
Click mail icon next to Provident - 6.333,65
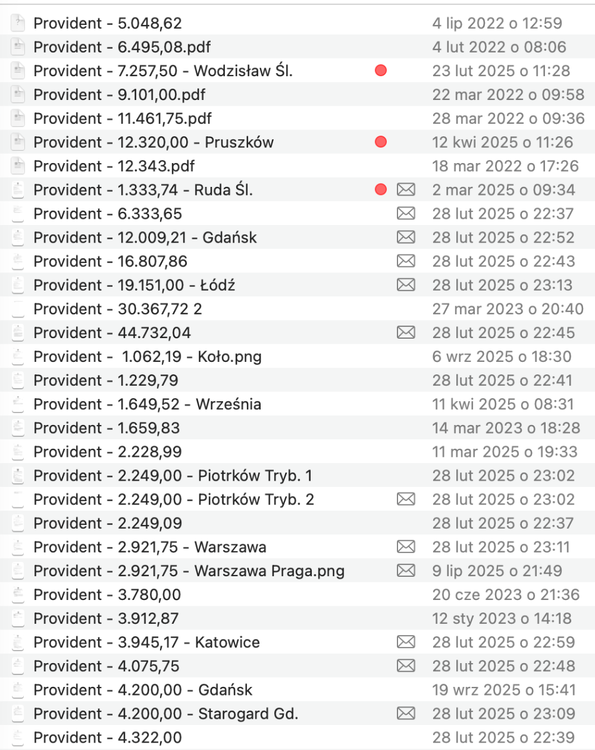[x=406, y=213]
